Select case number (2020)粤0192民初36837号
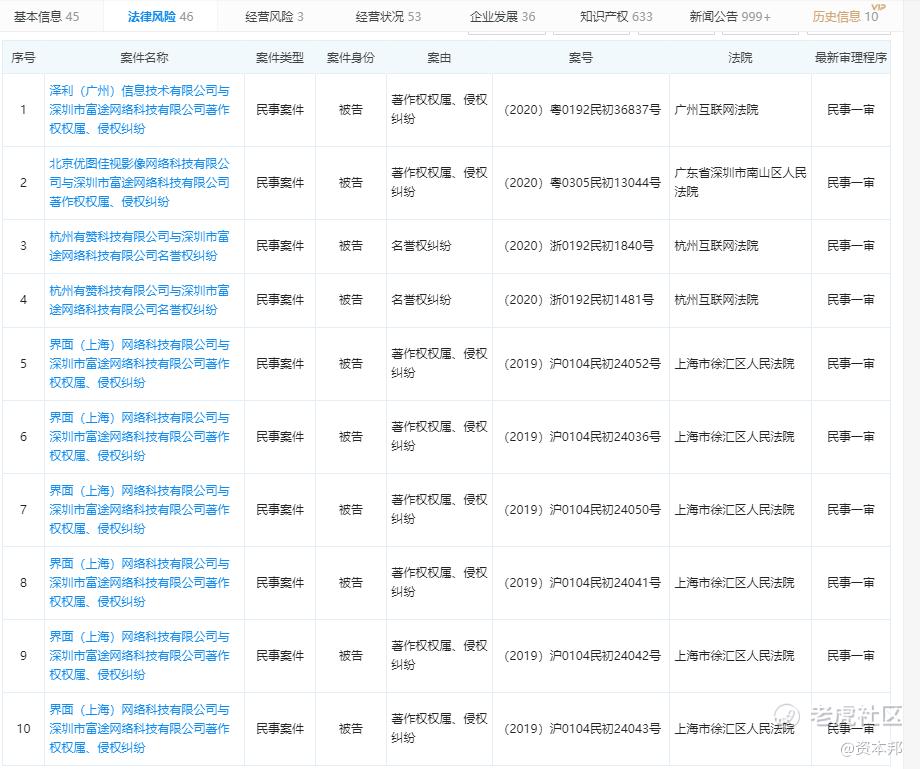The width and height of the screenshot is (920, 769). point(581,110)
